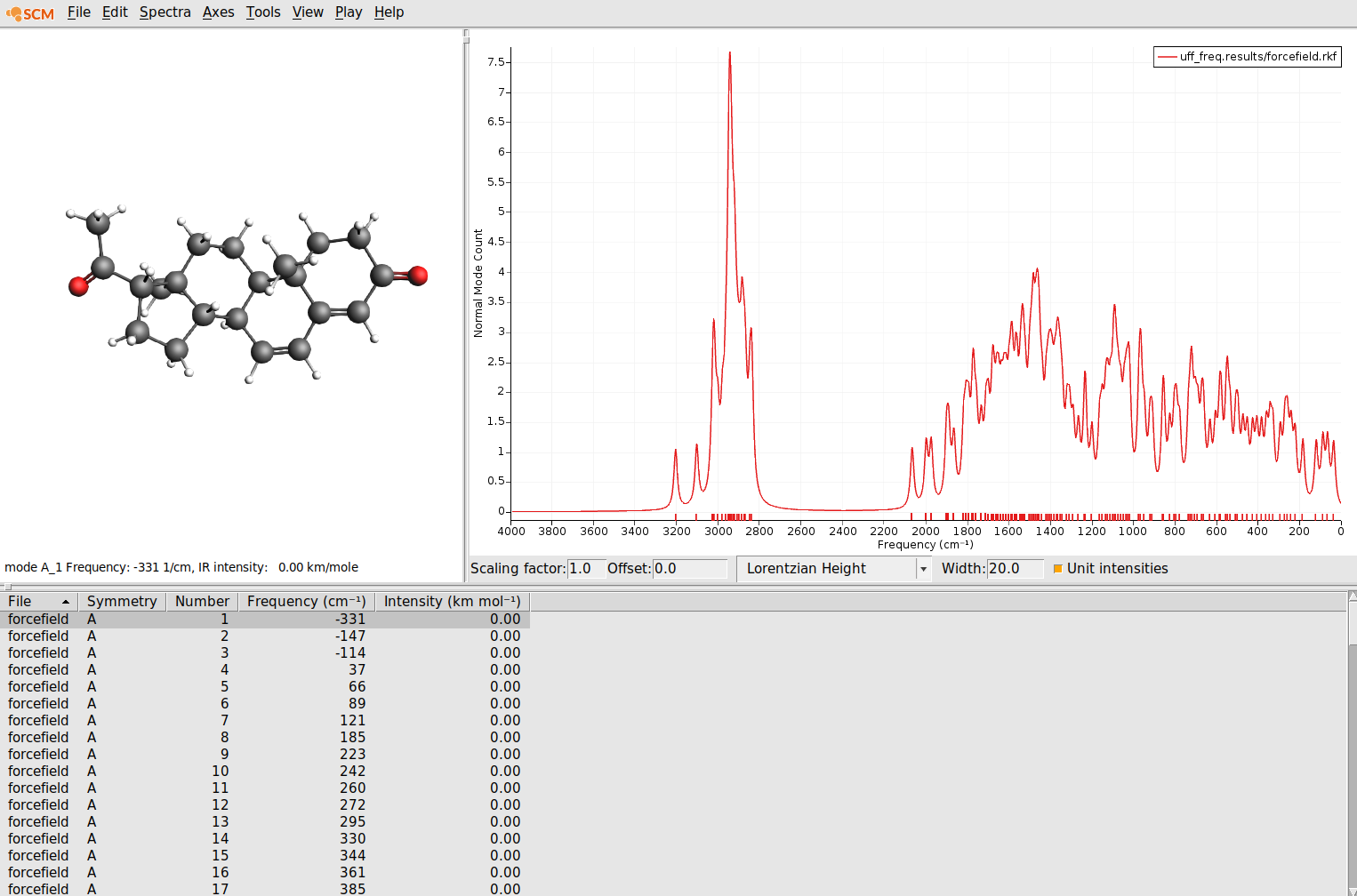Open the Axes menu
Screen dimensions: 1357x896
point(219,12)
